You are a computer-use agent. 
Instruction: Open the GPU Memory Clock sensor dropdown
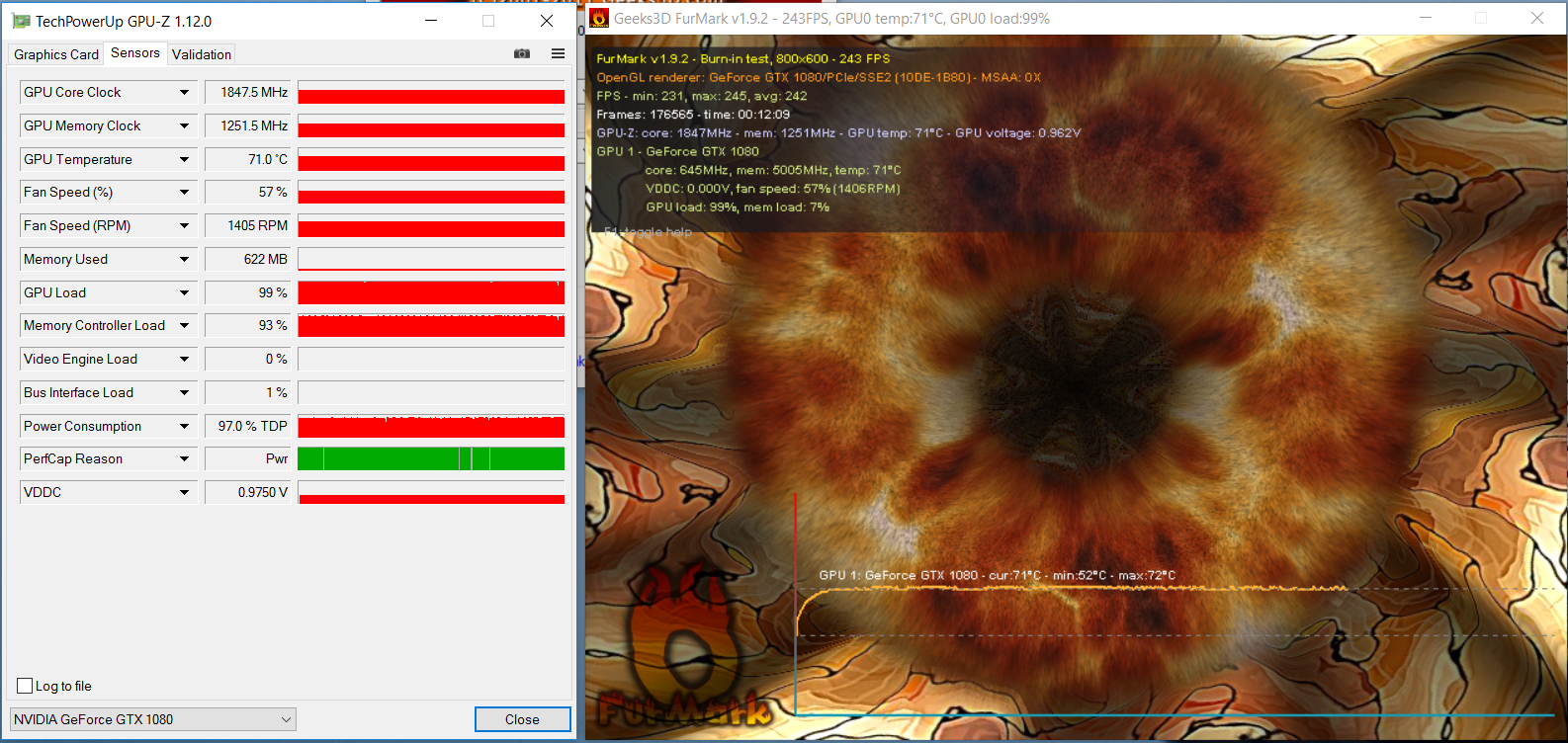coord(184,125)
